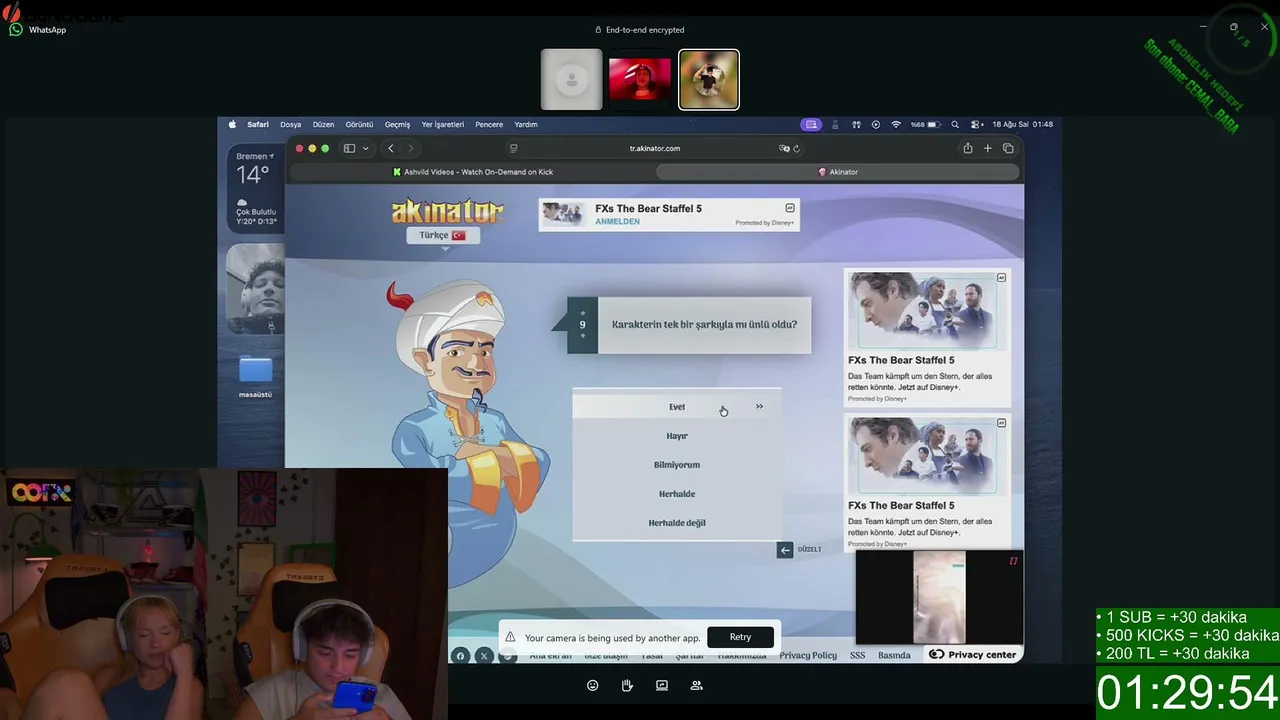Viewport: 1280px width, 720px height.
Task: Select the first participant thumbnail with blank avatar
Action: point(572,79)
